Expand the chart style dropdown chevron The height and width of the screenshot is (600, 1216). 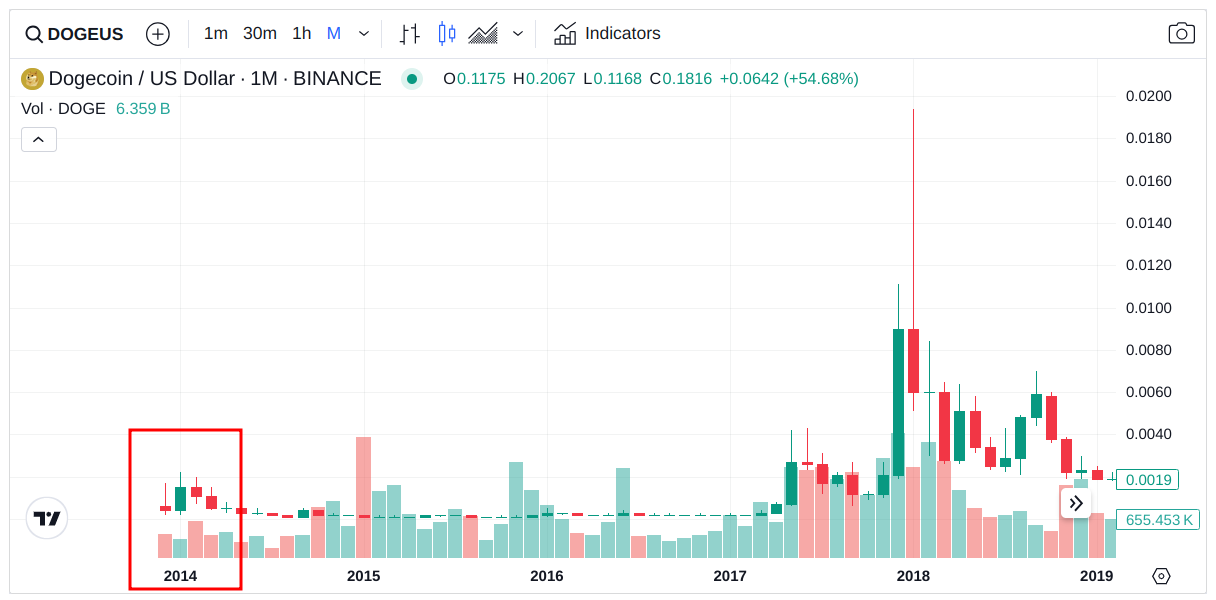[518, 34]
